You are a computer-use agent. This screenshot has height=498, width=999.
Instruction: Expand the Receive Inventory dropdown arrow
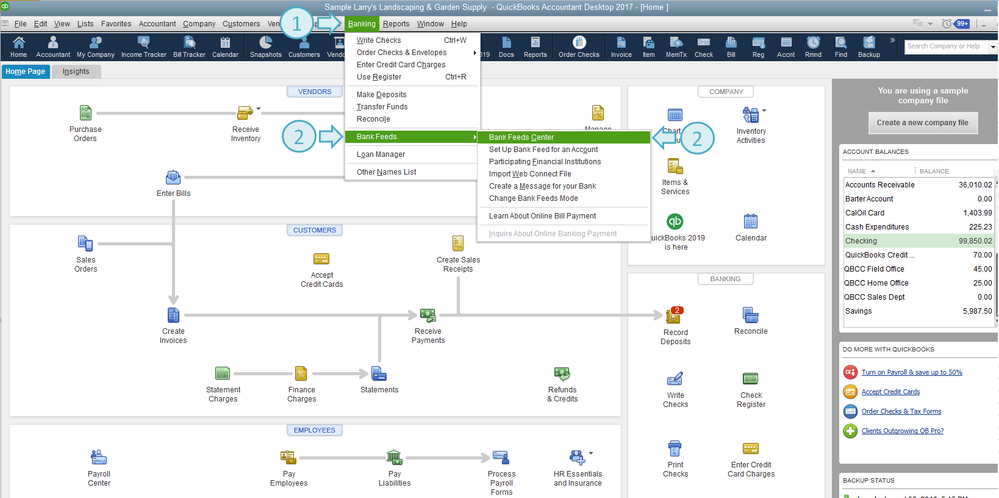(x=259, y=110)
